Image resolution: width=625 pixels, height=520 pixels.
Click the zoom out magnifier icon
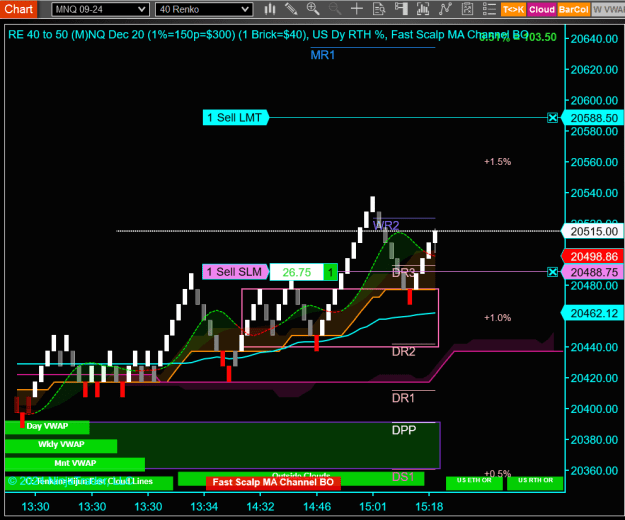(x=335, y=9)
